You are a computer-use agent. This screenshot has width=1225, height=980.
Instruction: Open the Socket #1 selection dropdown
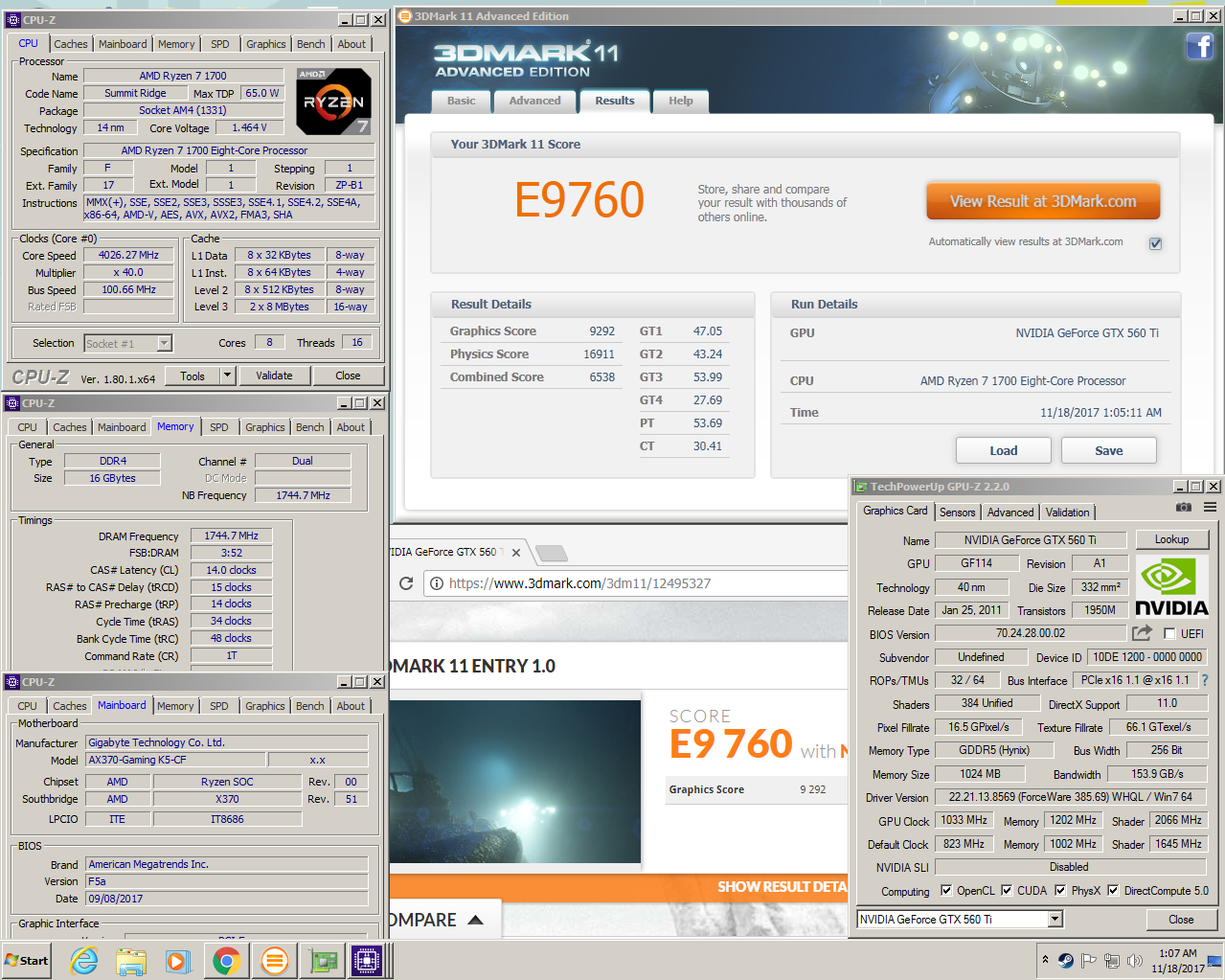pyautogui.click(x=164, y=343)
